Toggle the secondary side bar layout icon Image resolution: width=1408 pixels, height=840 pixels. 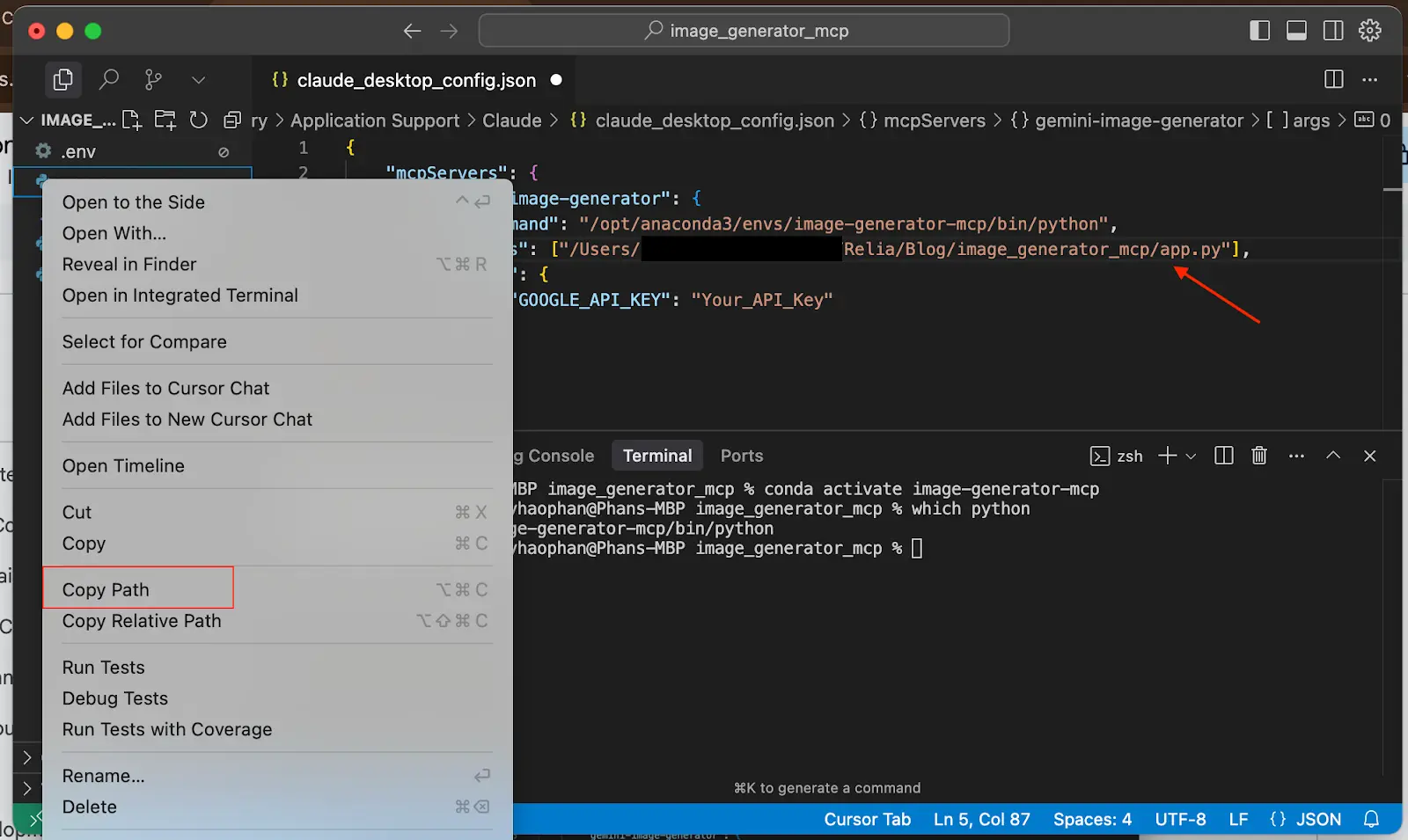coord(1333,31)
